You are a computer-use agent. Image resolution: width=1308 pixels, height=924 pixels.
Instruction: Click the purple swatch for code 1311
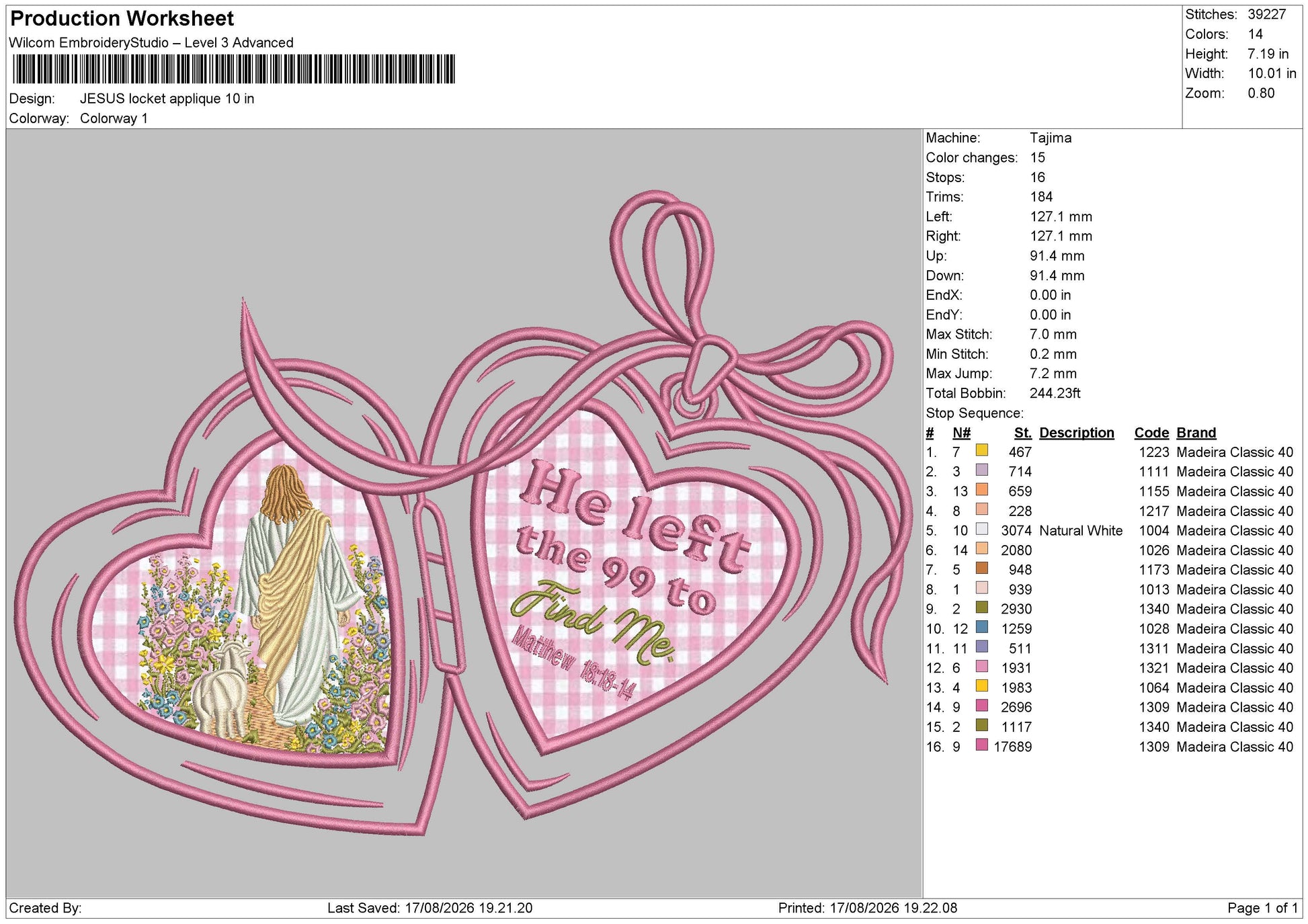coord(982,646)
